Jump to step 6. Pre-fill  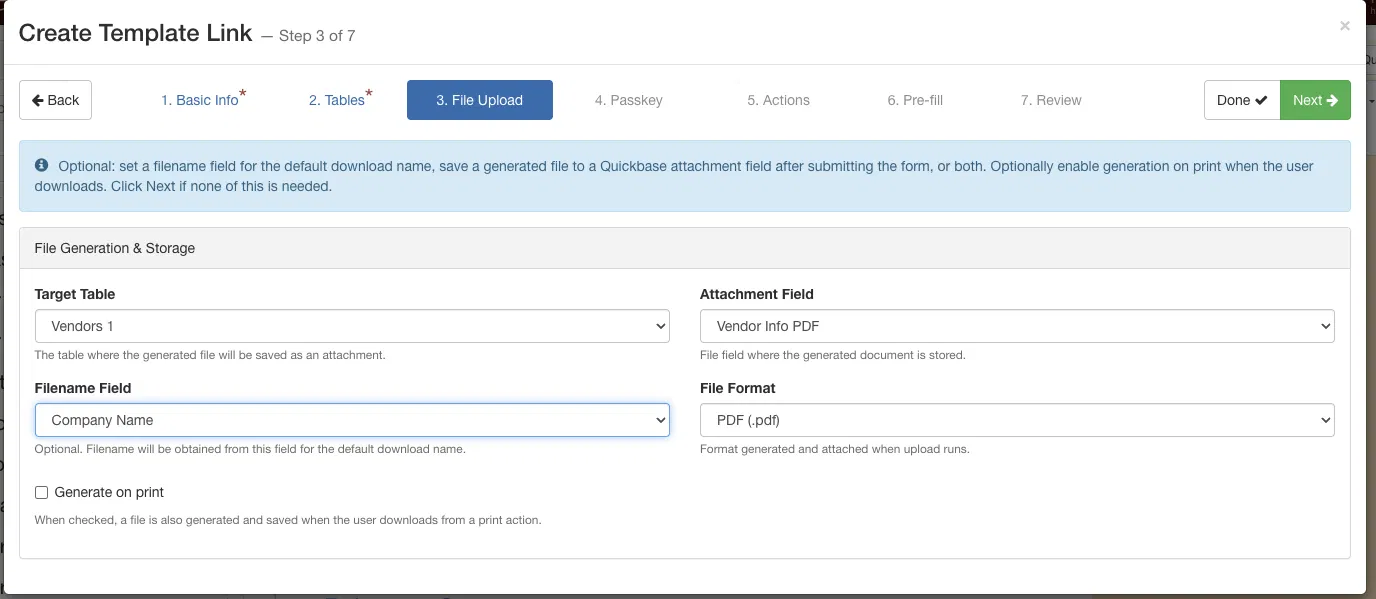915,100
